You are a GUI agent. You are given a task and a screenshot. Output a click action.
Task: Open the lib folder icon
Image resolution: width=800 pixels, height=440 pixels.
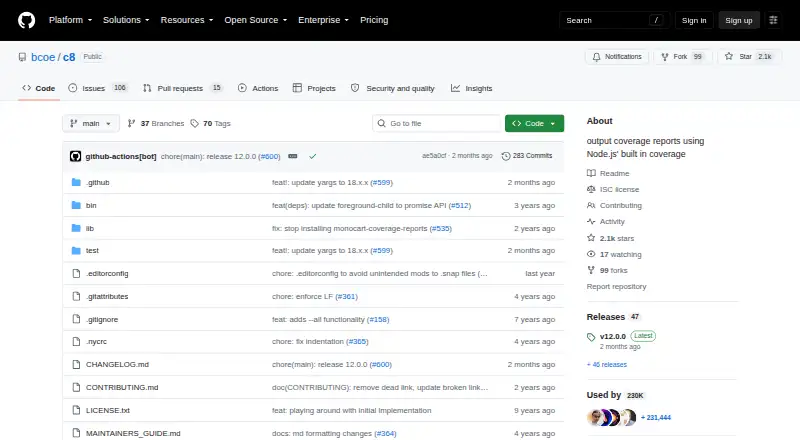[76, 228]
